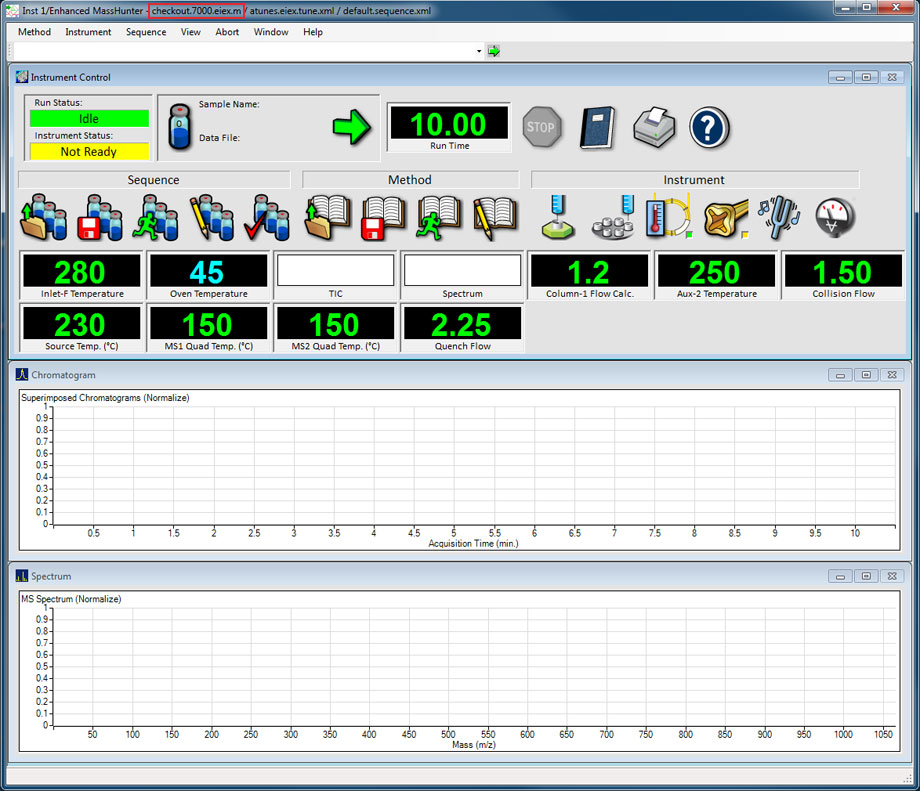This screenshot has width=920, height=791.
Task: Open the blue logbook icon
Action: click(x=598, y=128)
